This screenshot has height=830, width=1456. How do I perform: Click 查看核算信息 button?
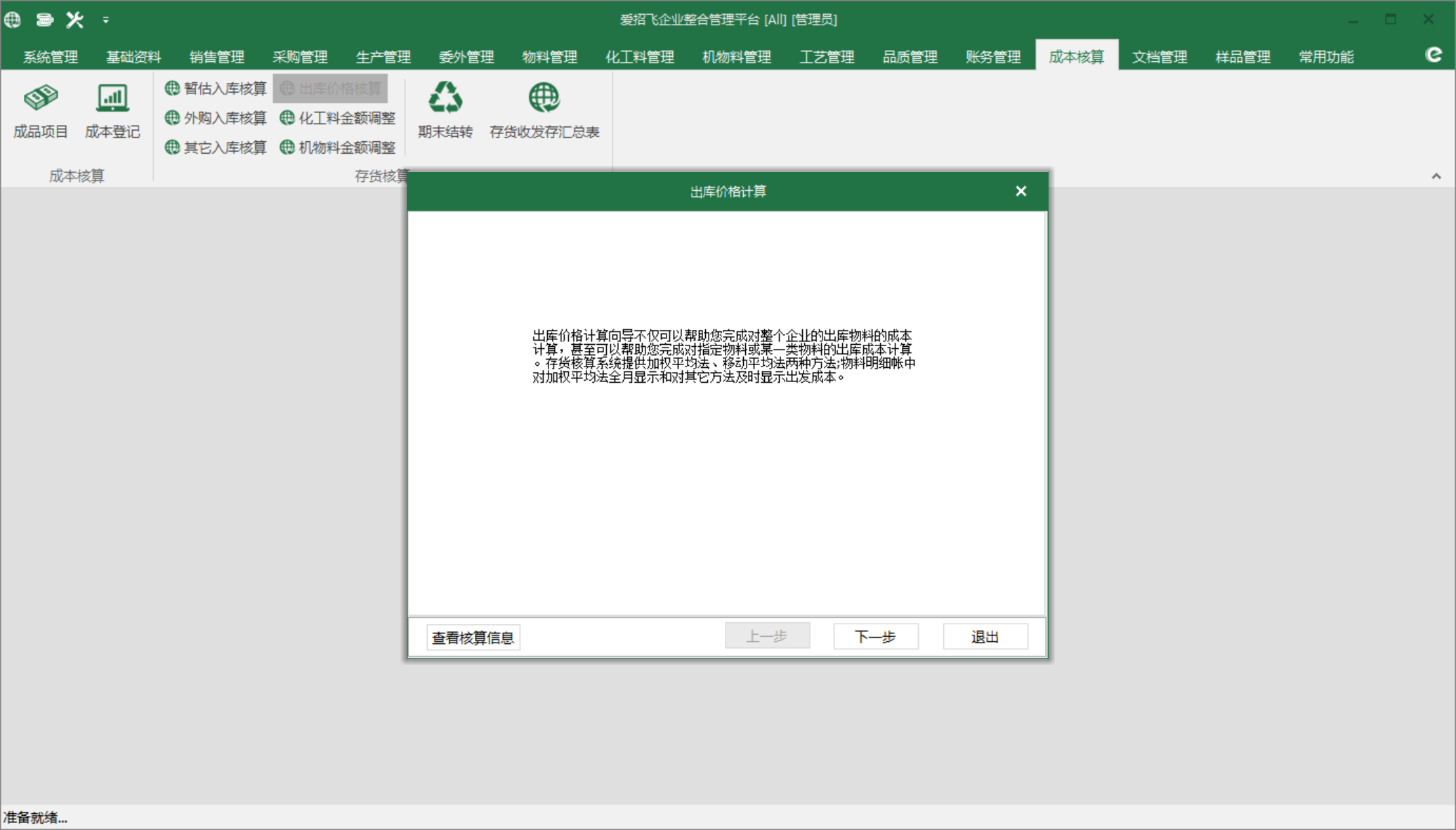pyautogui.click(x=475, y=637)
